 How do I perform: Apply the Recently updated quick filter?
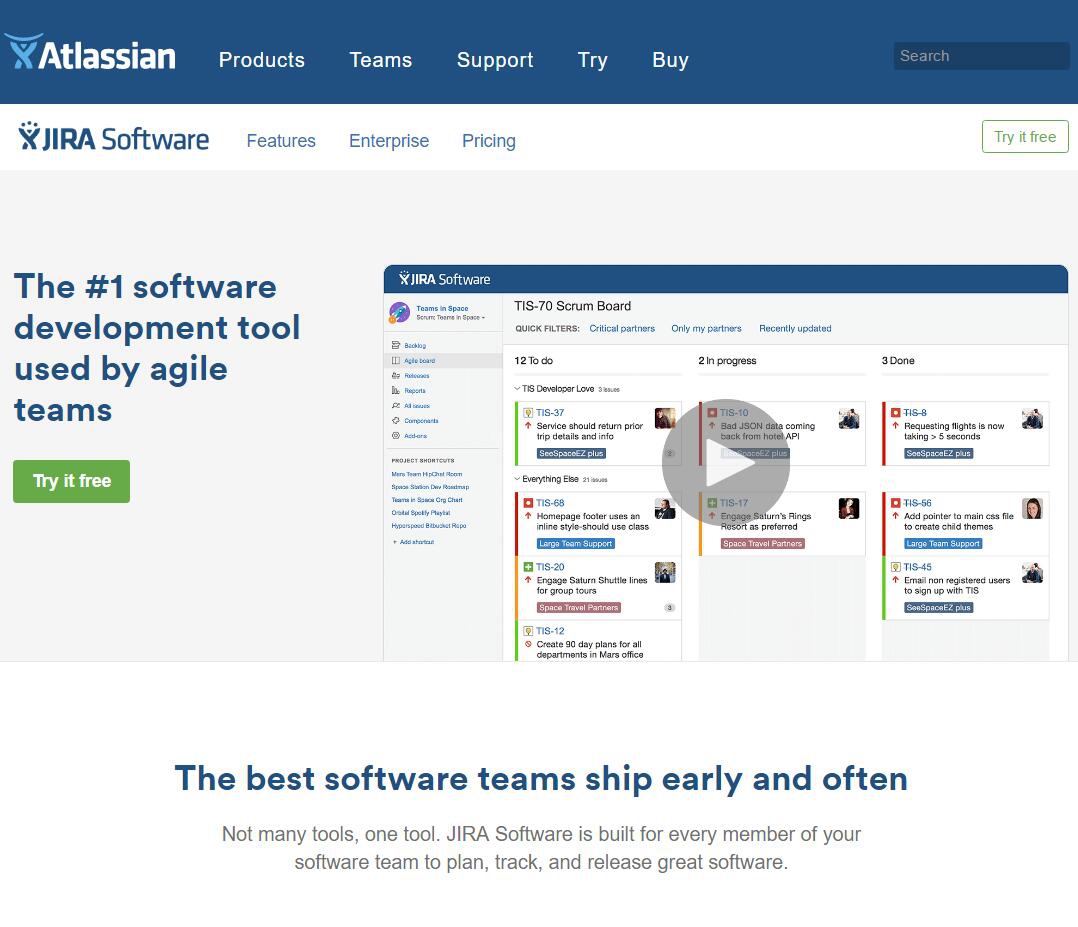coord(795,329)
